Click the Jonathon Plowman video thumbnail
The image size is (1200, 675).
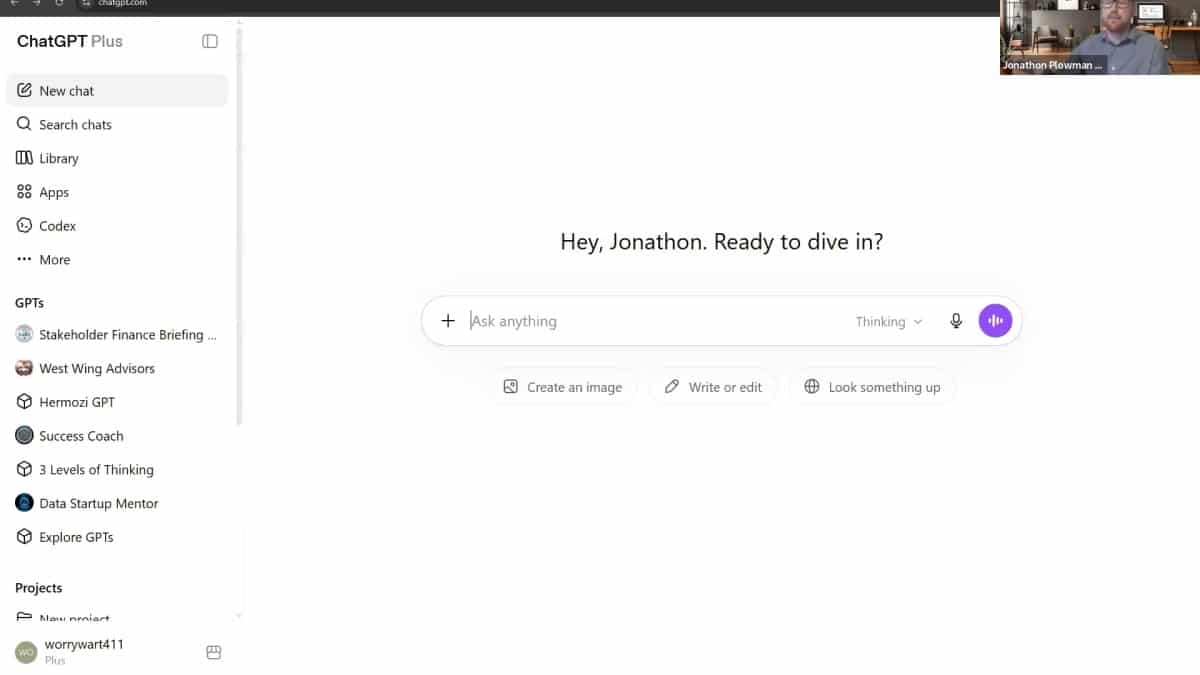point(1100,37)
